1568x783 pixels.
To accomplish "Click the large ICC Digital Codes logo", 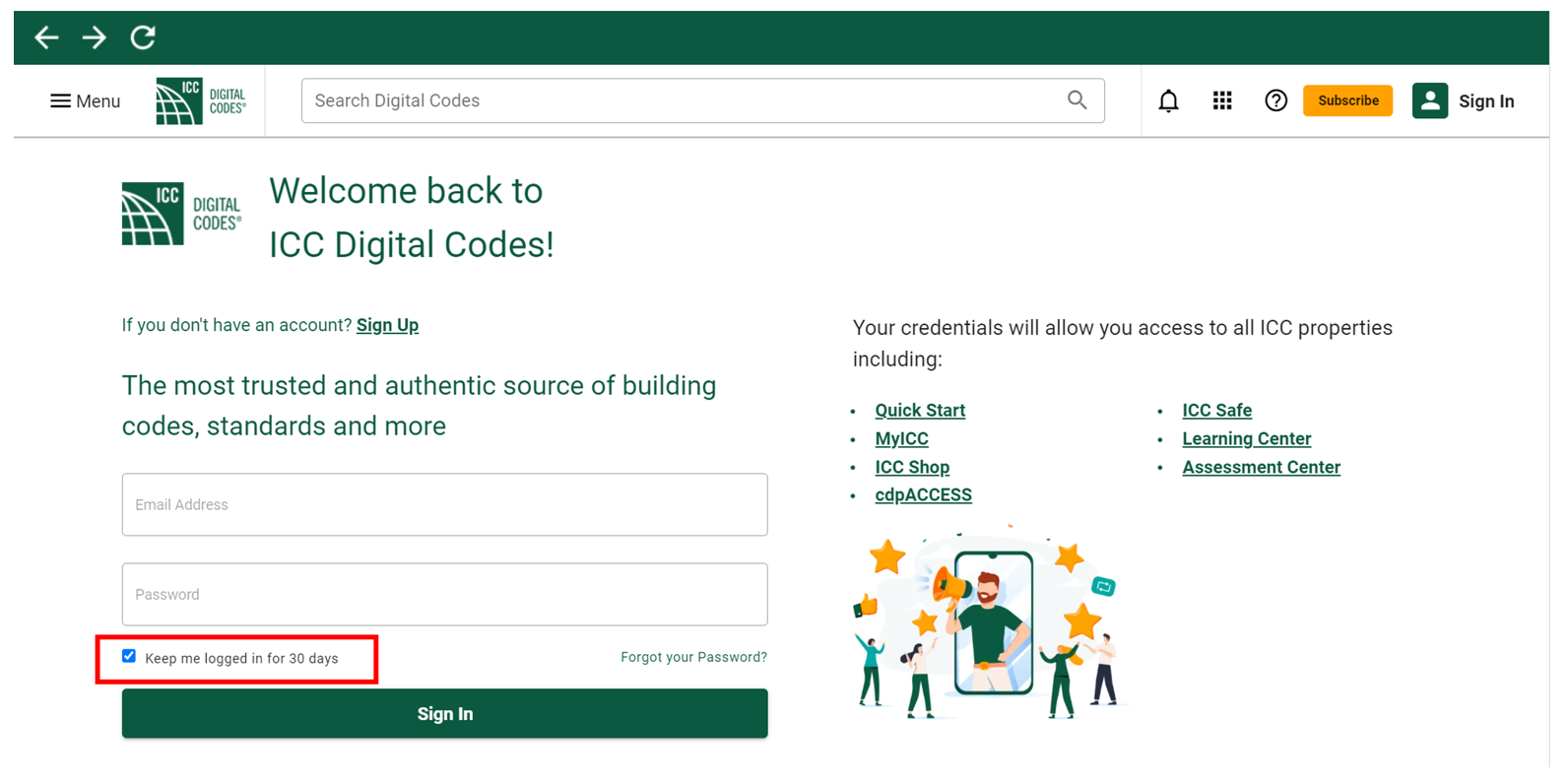I will click(182, 214).
